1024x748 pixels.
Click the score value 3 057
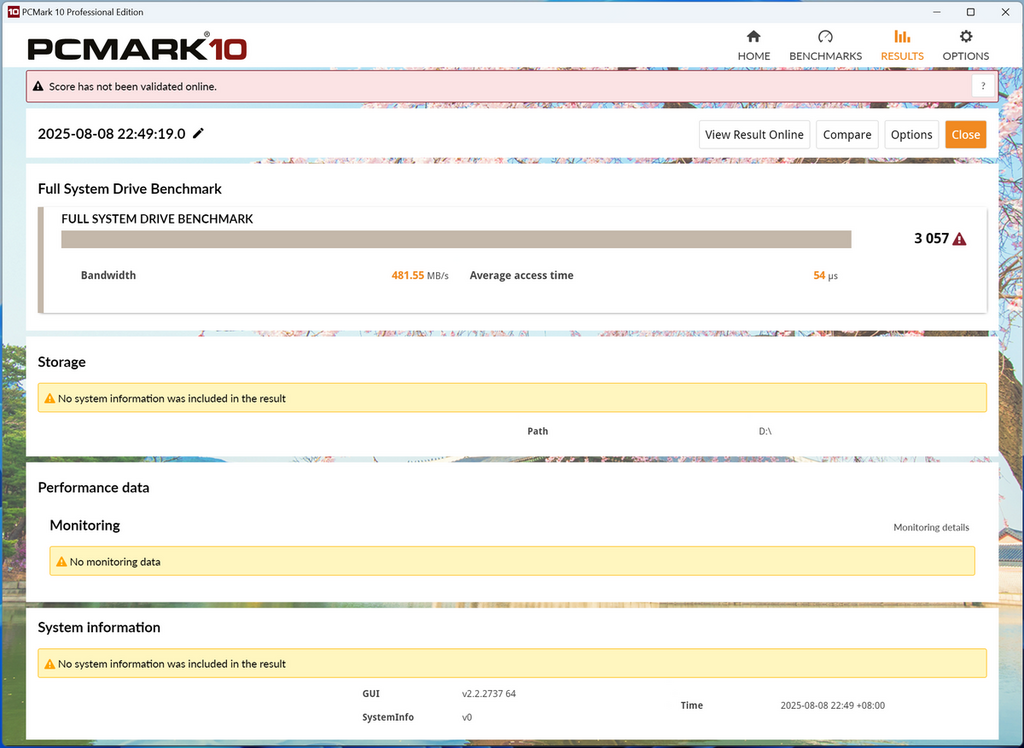point(931,238)
